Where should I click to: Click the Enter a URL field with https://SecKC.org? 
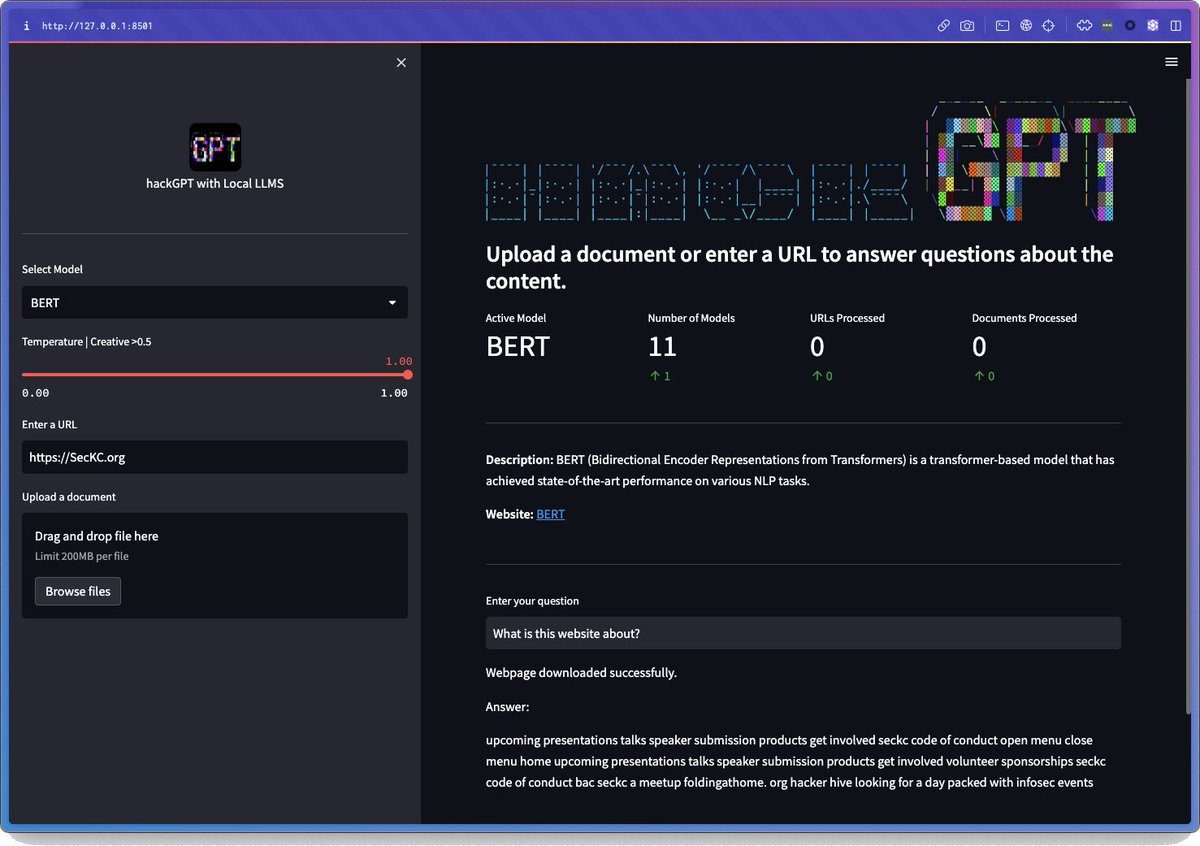(x=215, y=457)
